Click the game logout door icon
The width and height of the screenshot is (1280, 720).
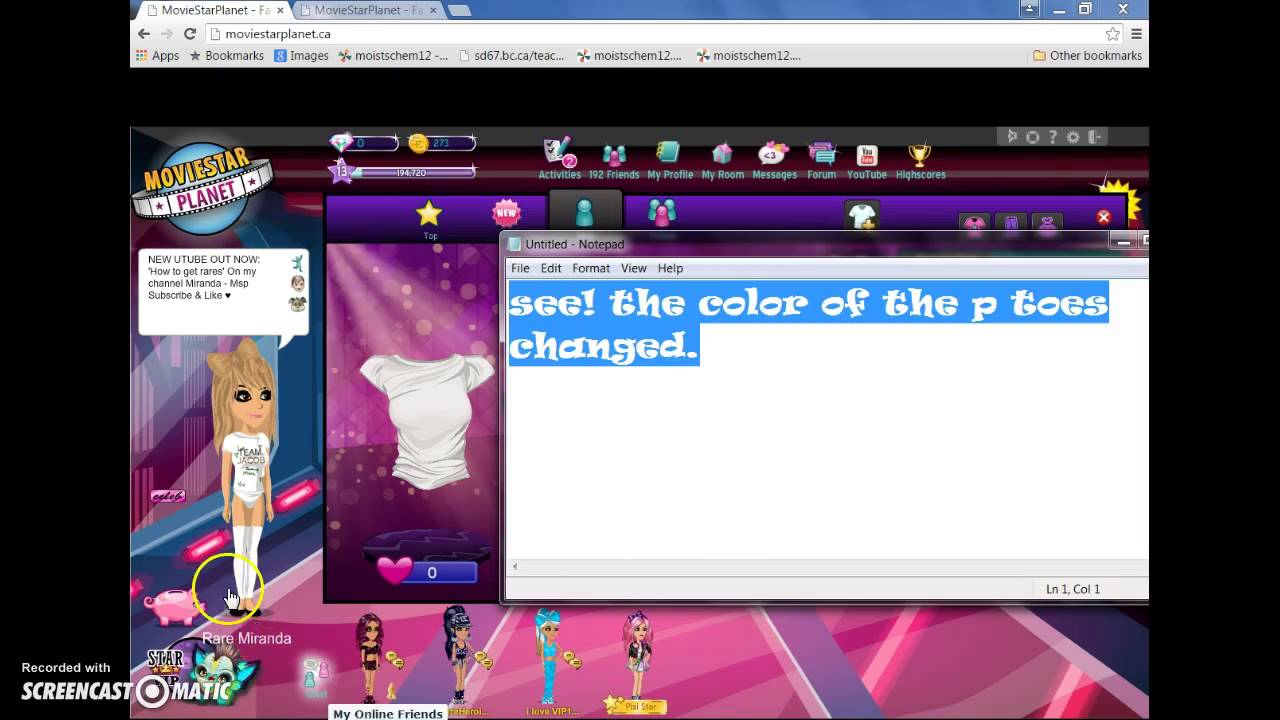pos(1095,137)
